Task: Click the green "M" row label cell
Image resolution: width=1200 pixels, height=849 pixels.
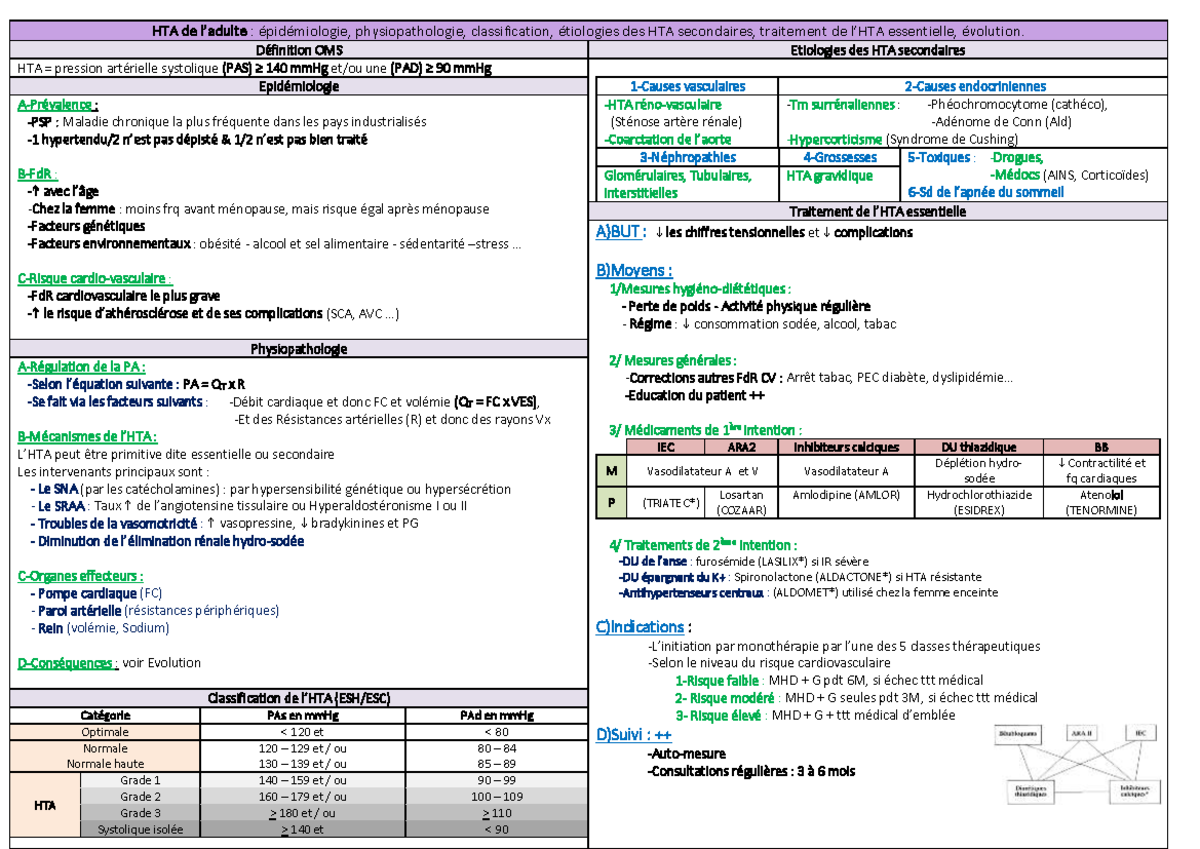Action: point(610,470)
